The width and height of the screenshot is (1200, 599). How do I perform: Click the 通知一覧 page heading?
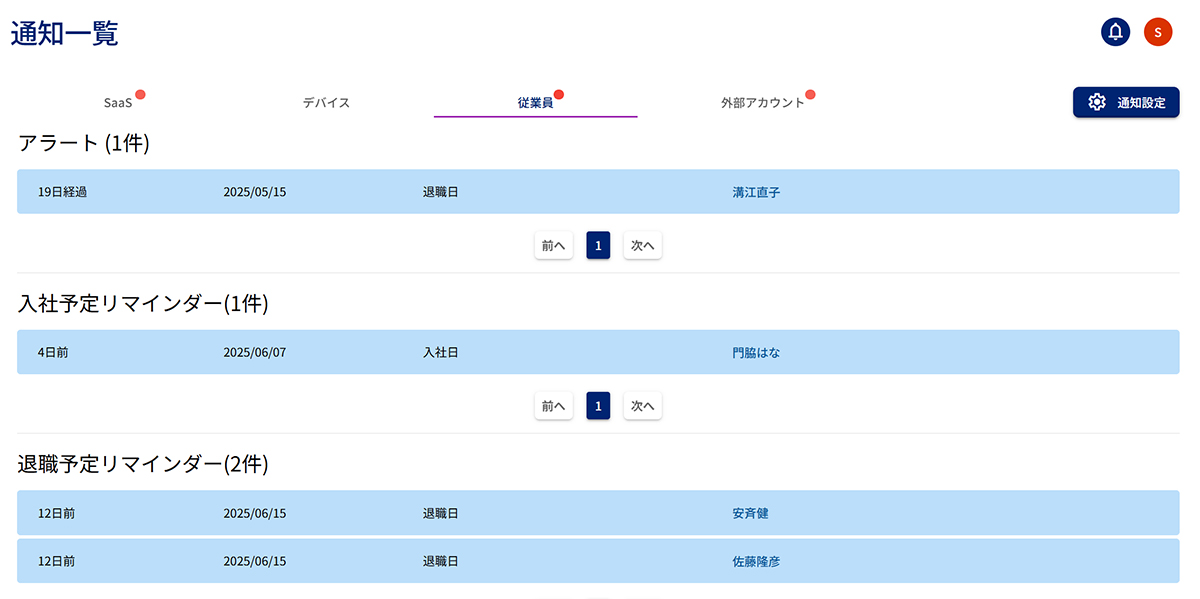coord(64,33)
